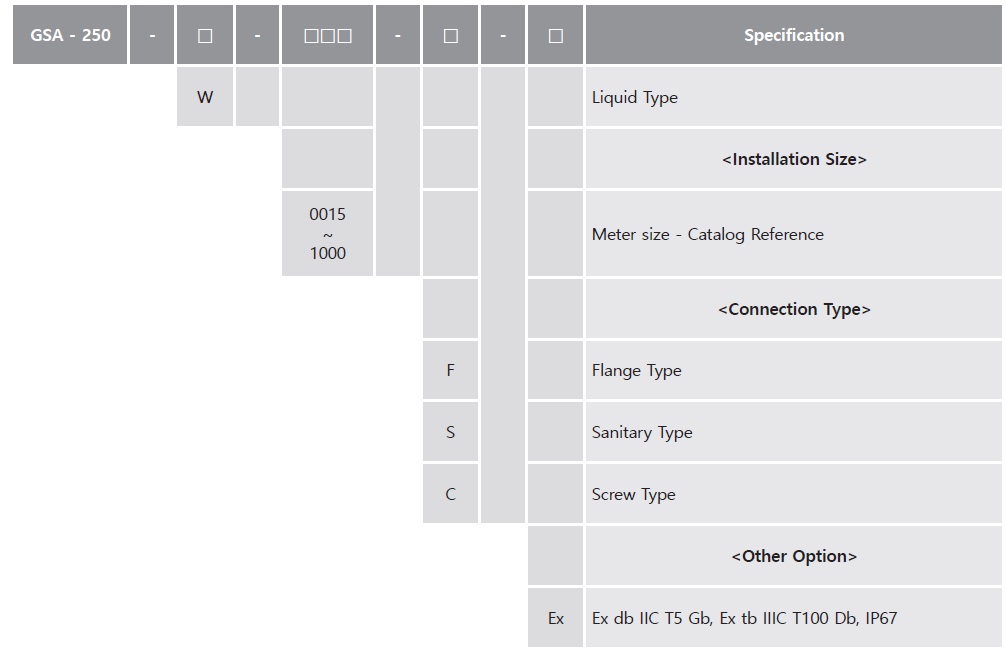Click the Specification column header
The width and height of the screenshot is (1006, 648).
coord(794,35)
